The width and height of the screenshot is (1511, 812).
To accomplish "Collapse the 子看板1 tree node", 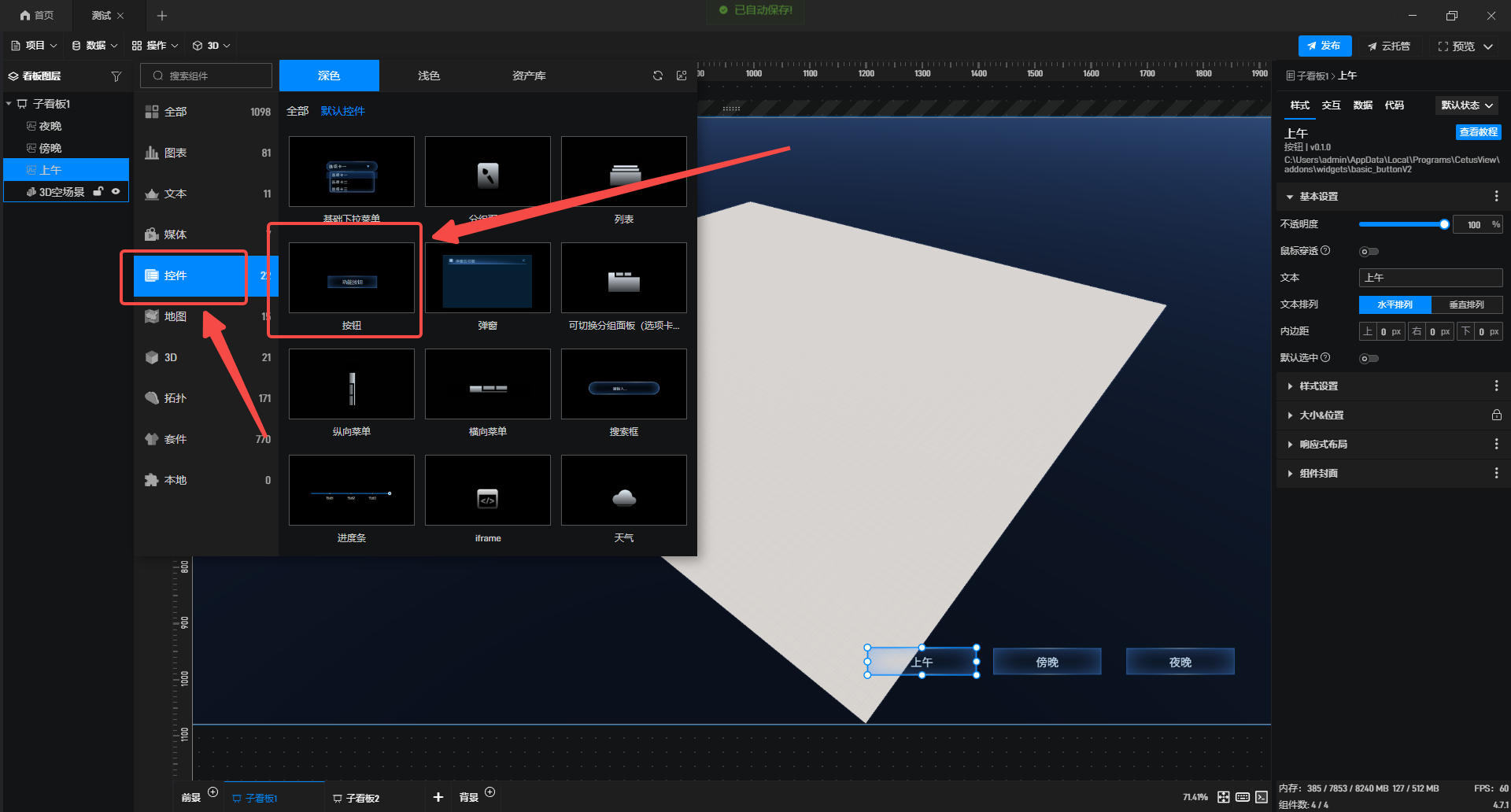I will [9, 104].
